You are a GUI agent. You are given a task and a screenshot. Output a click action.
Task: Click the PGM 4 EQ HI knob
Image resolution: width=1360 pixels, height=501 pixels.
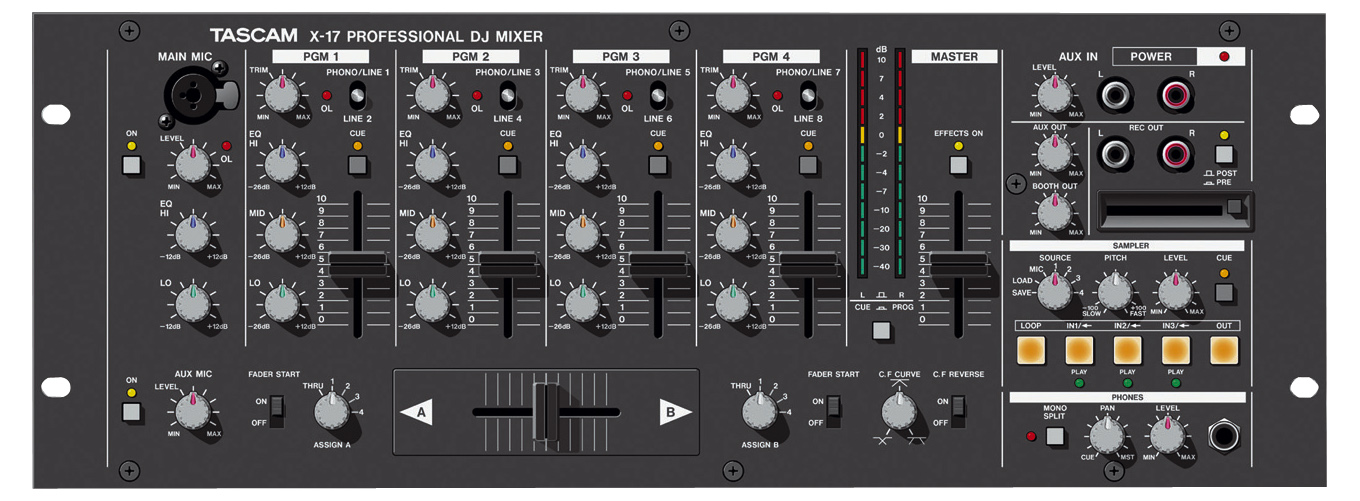coord(732,163)
